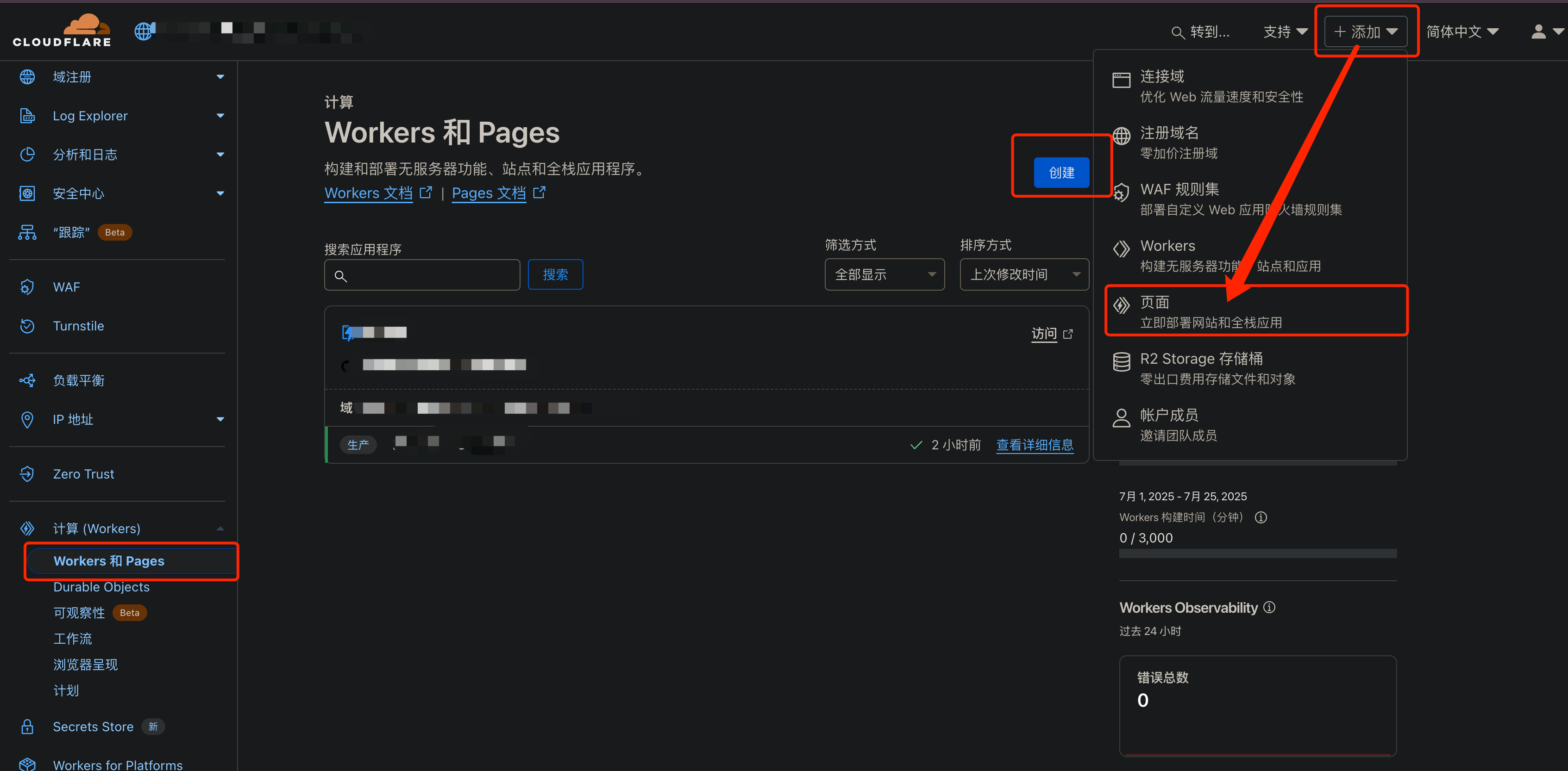Expand the 分析和日志 sidebar section
The width and height of the screenshot is (1568, 771).
[220, 155]
